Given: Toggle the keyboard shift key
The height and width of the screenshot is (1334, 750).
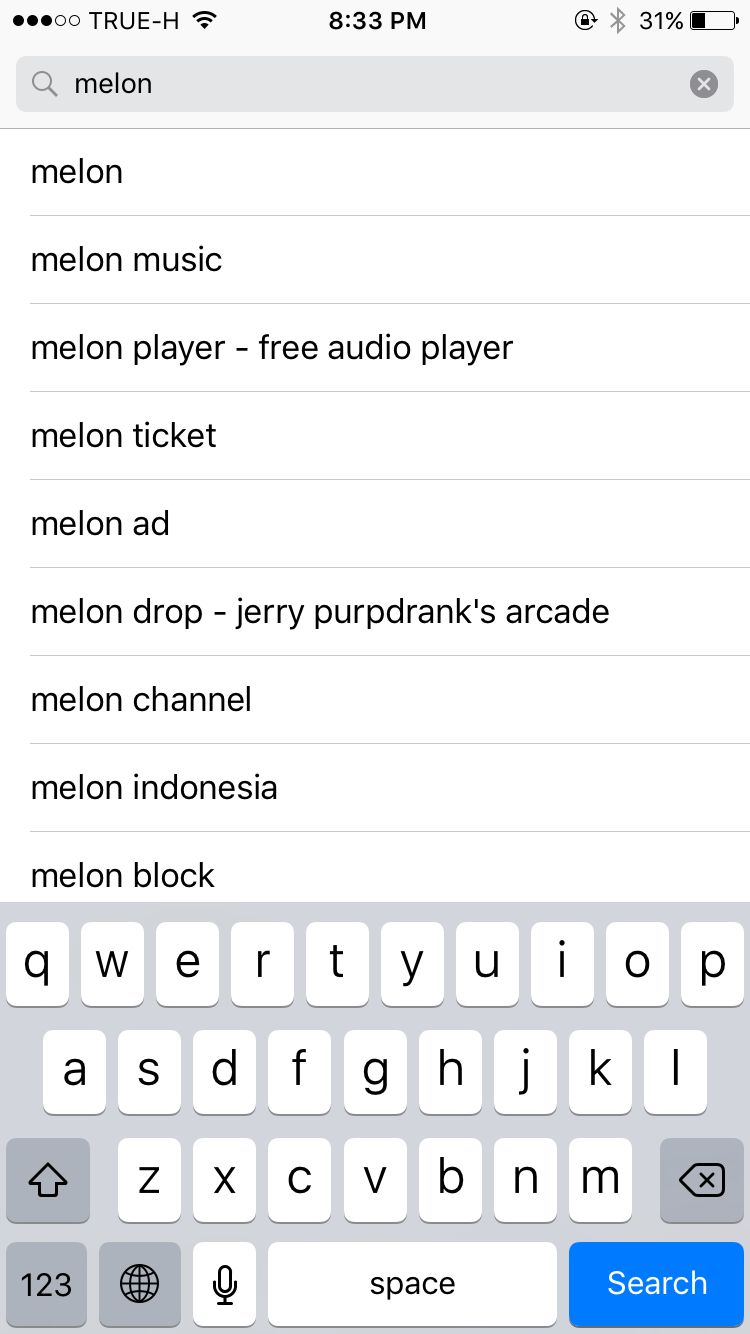Looking at the screenshot, I should [x=47, y=1181].
